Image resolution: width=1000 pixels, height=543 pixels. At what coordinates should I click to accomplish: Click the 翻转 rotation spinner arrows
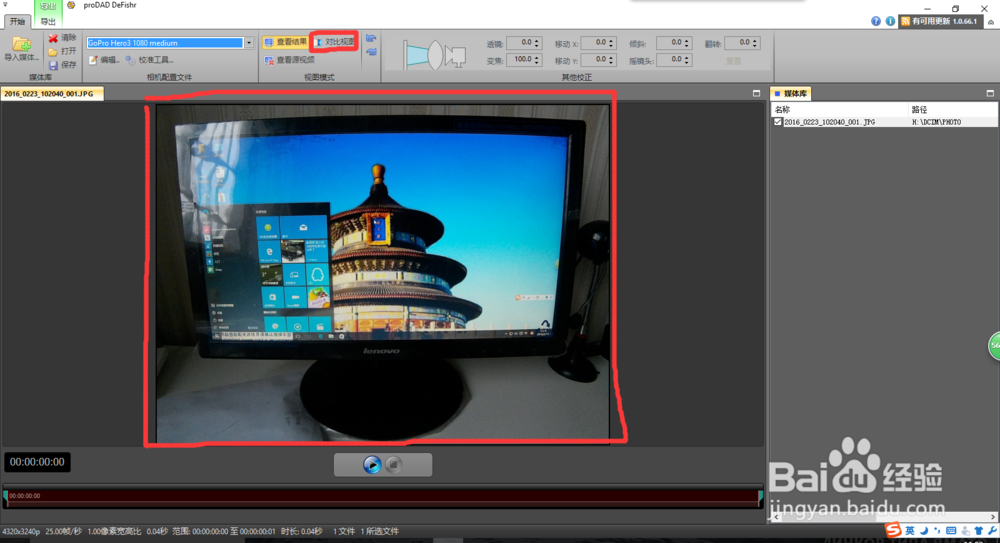755,43
